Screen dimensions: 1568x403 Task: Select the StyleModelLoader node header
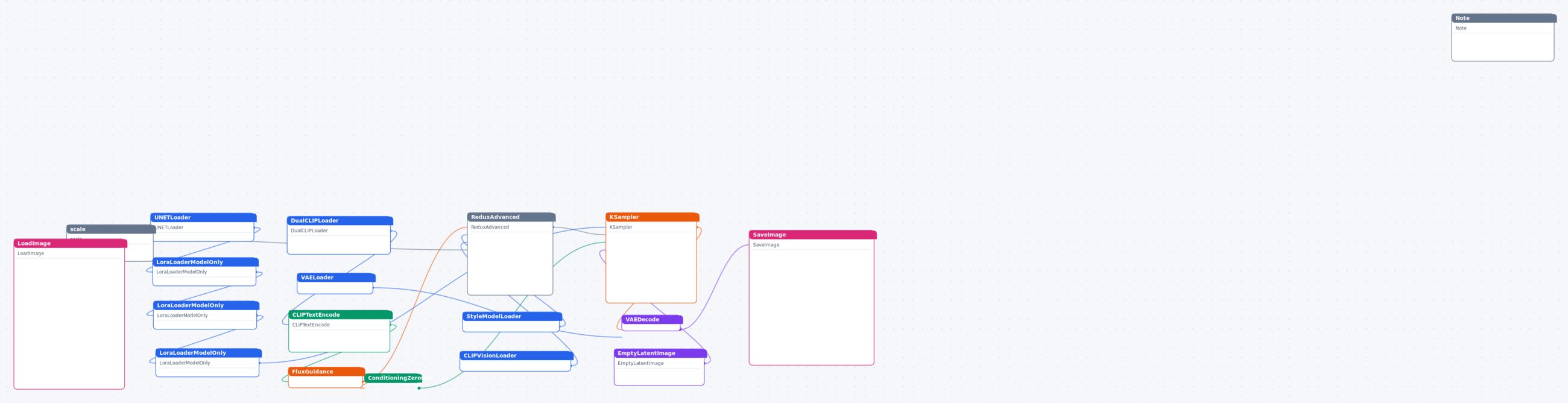(513, 317)
